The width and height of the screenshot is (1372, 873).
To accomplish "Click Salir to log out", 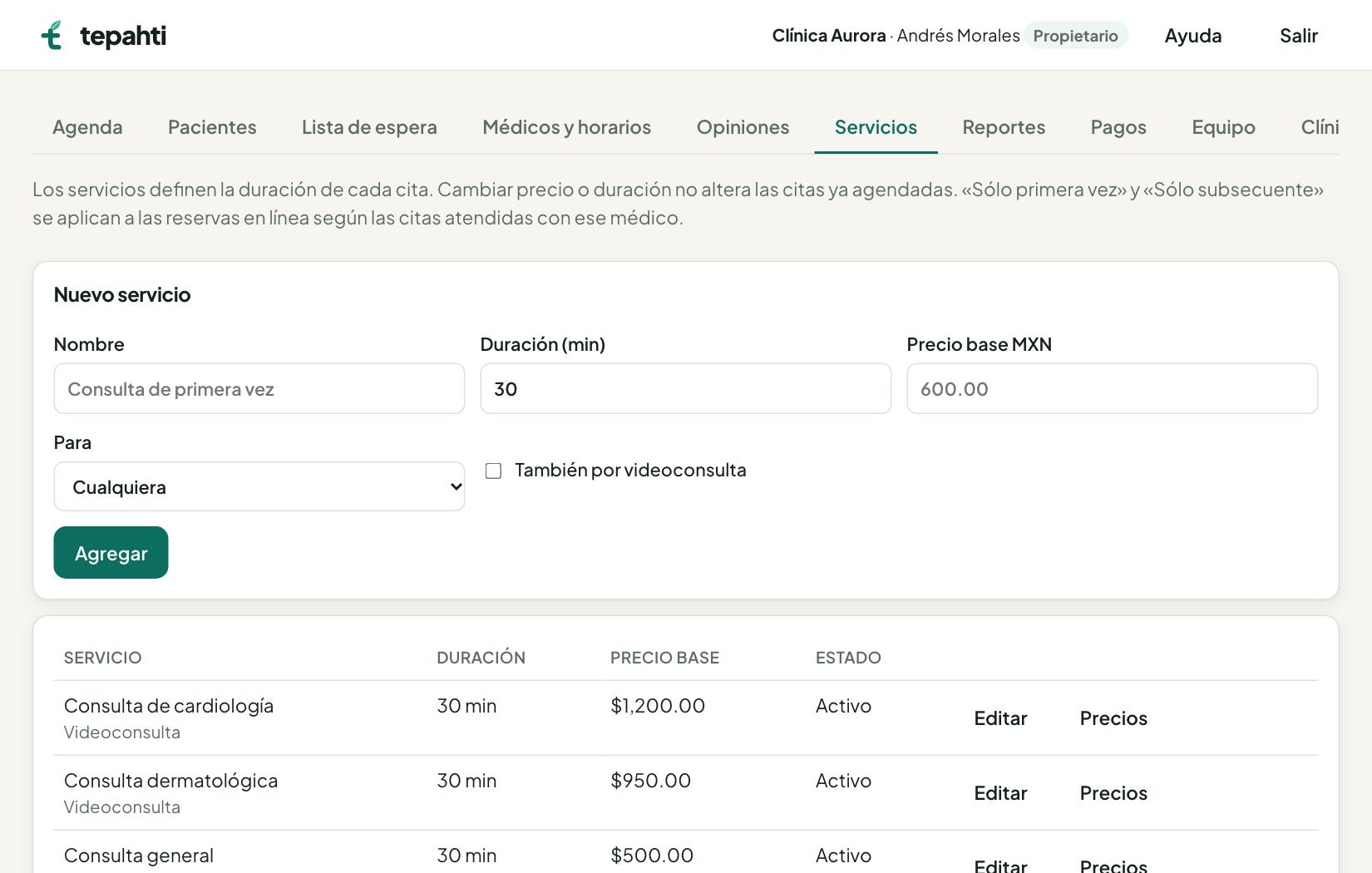I will coord(1299,36).
